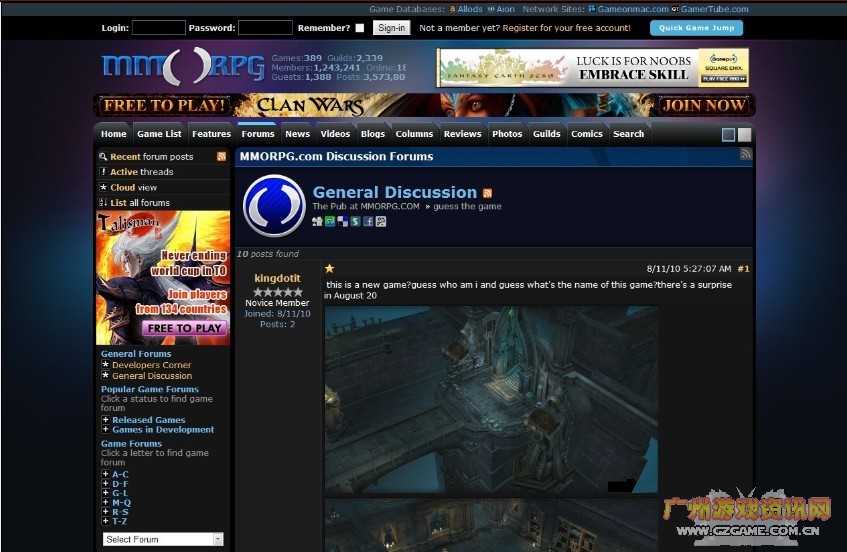Open the Search tab

click(x=628, y=134)
